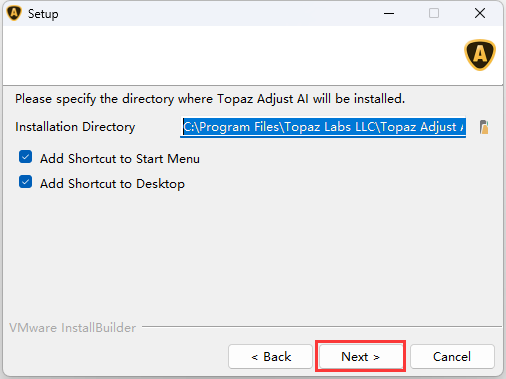
Task: Click the 'Add Shortcut to Start Menu' label text
Action: [120, 159]
